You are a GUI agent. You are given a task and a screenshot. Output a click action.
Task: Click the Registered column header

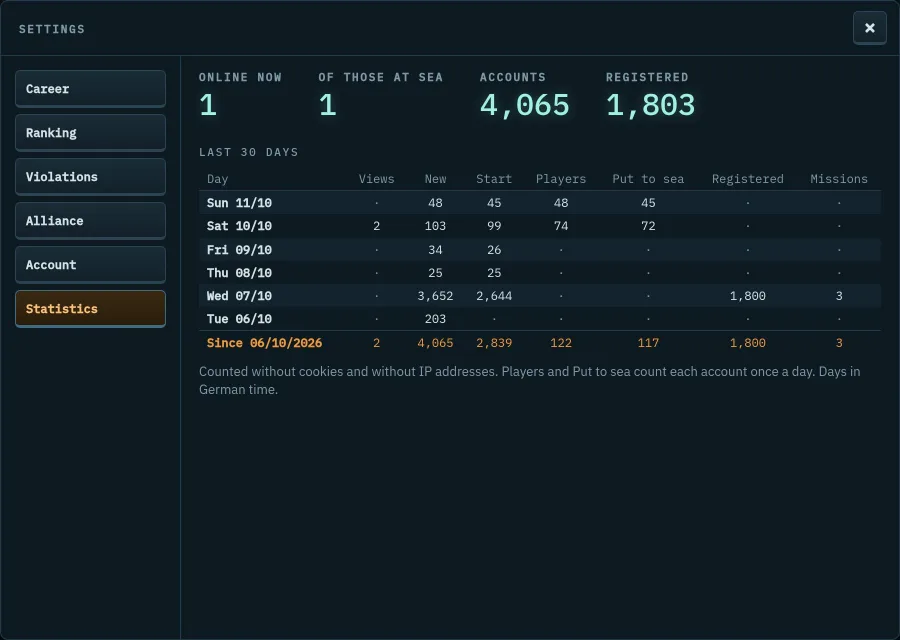pos(747,179)
